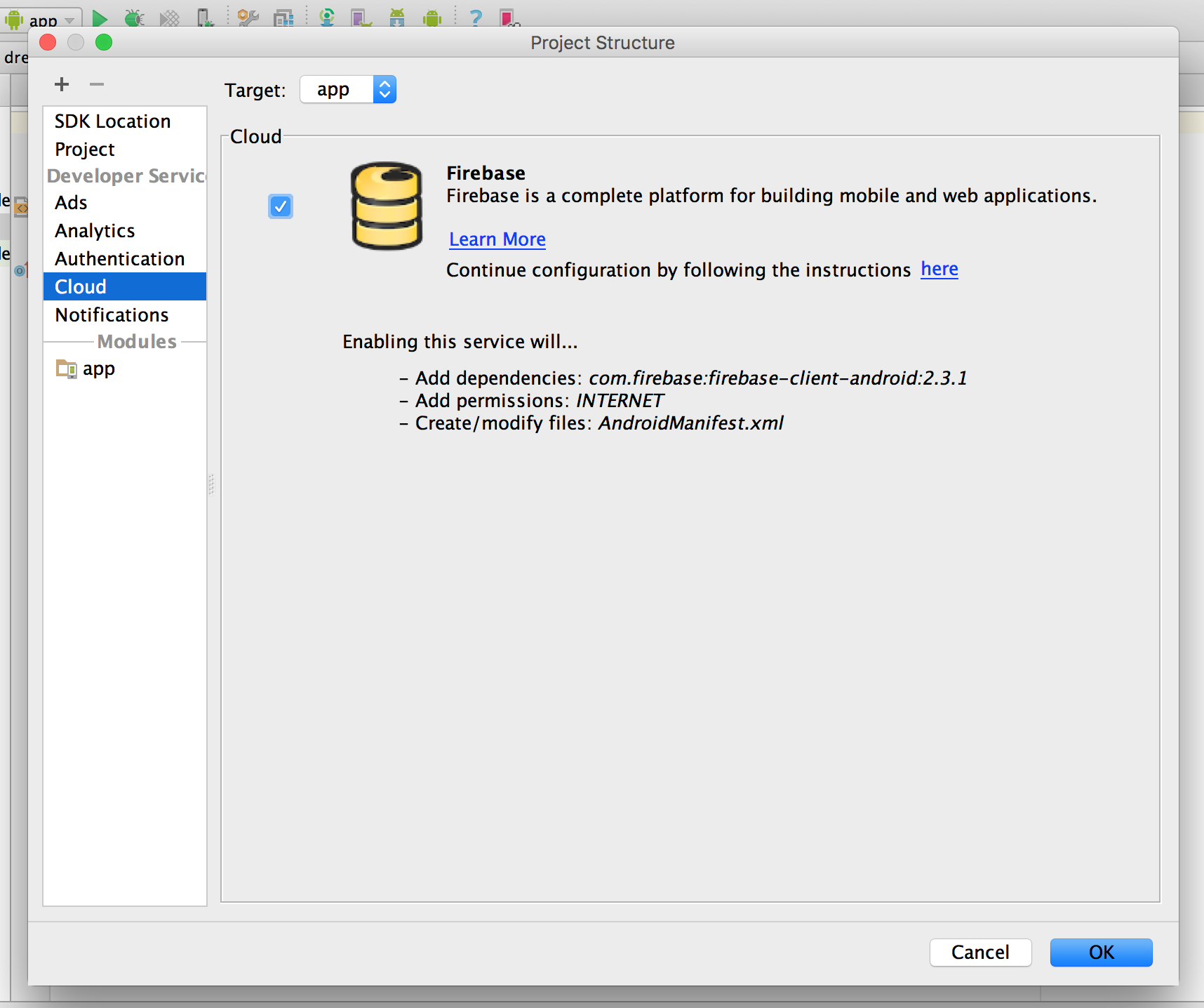Select the app module in sidebar

point(98,369)
